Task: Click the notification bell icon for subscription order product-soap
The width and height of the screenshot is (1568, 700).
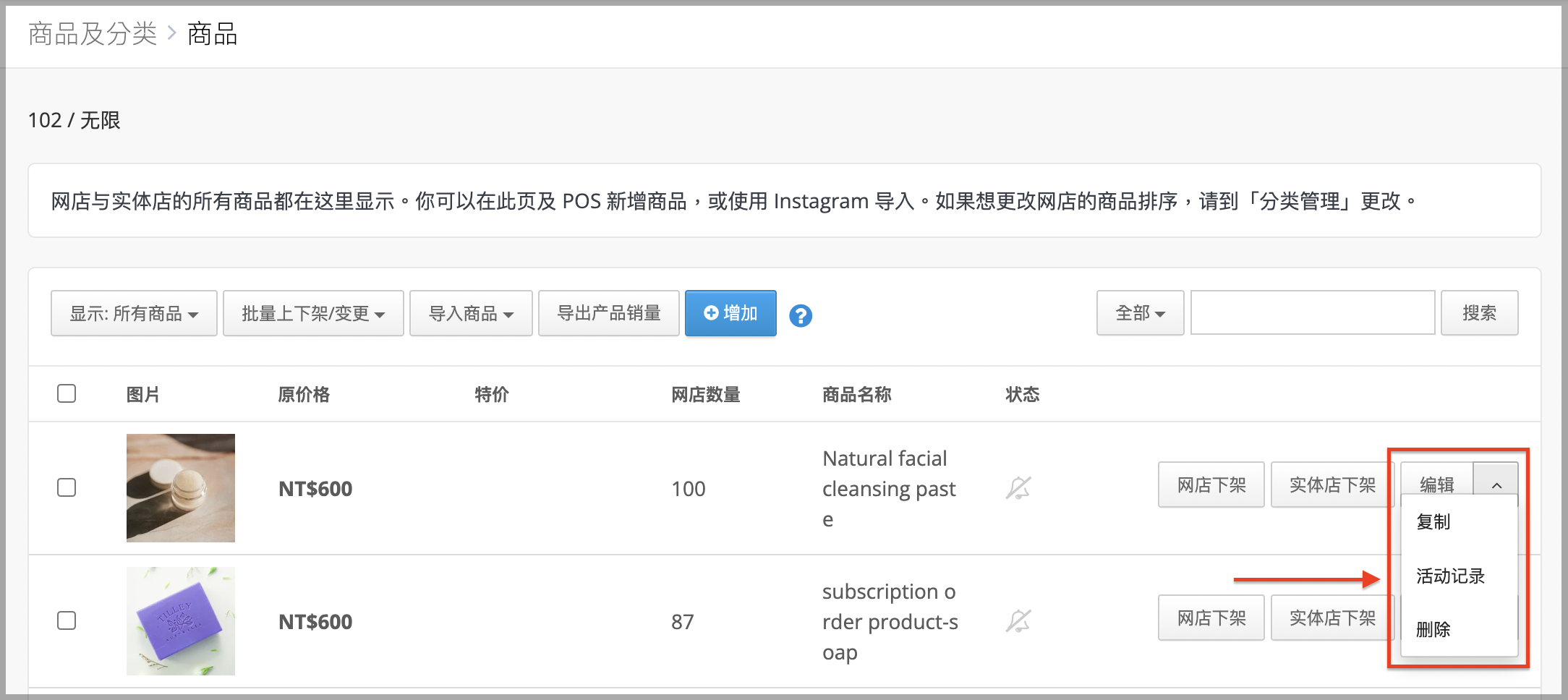Action: 1018,621
